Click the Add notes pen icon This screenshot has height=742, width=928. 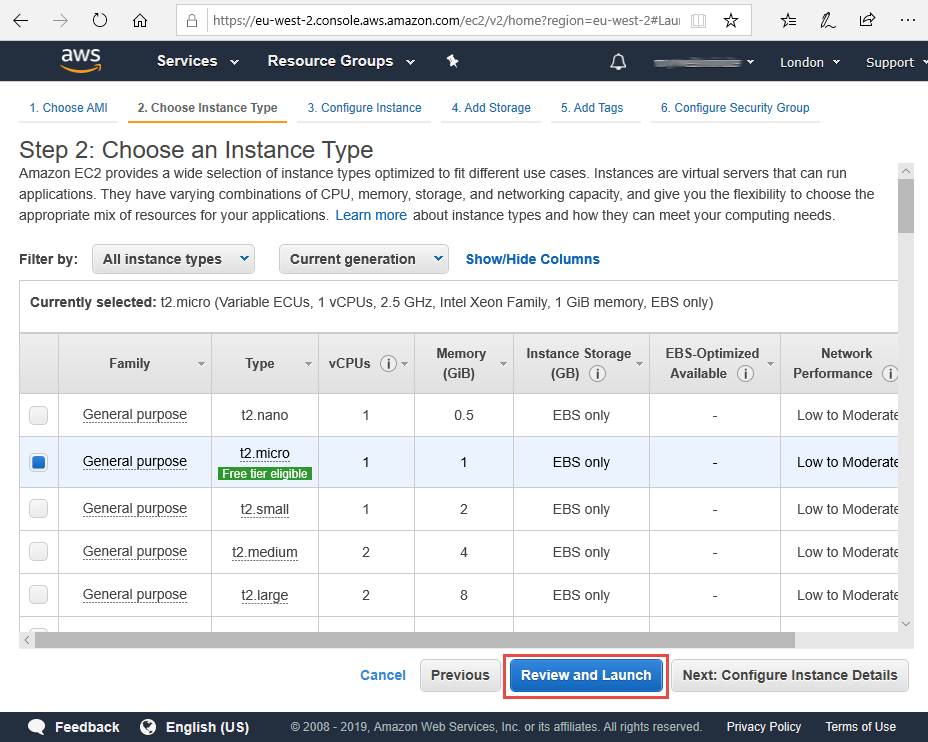click(827, 21)
